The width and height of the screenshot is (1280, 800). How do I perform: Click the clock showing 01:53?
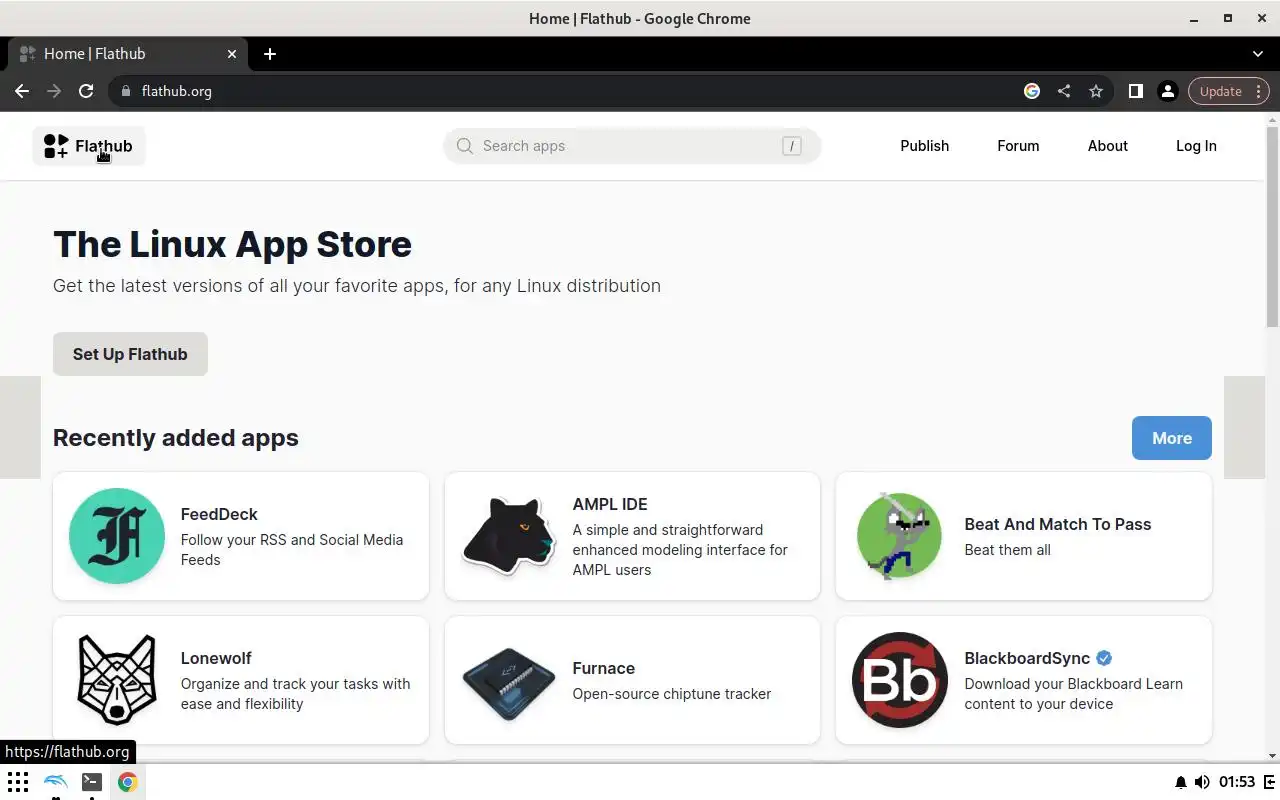1237,782
